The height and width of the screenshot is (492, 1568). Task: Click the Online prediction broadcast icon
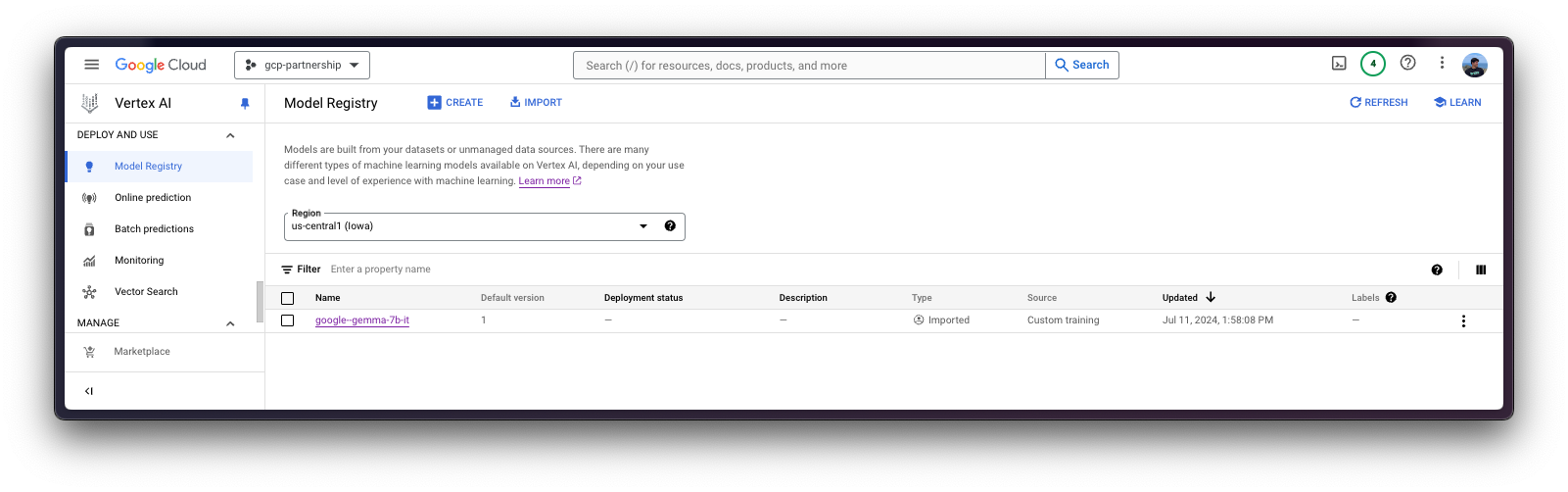point(89,198)
